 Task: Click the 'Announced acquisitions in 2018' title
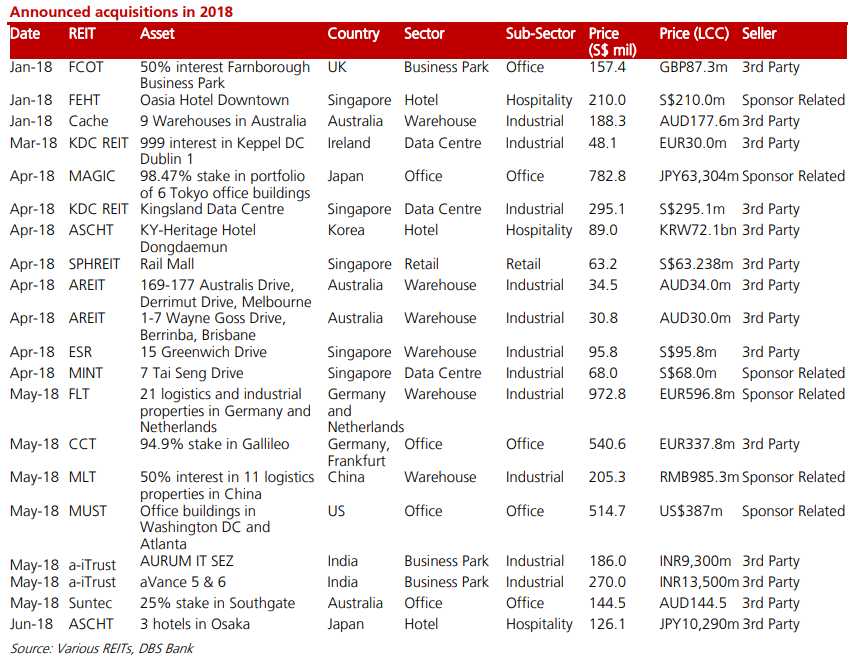[121, 12]
